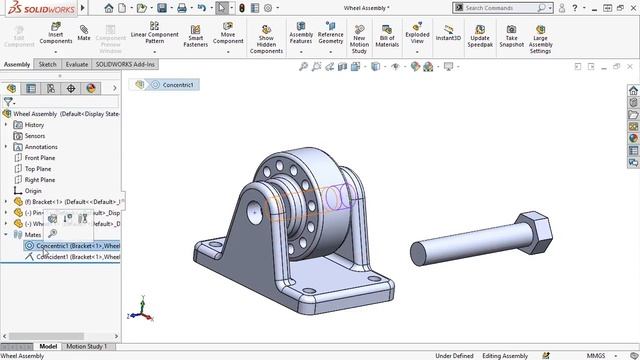The image size is (640, 360).
Task: Click the Home icon in title bar
Action: [x=109, y=8]
